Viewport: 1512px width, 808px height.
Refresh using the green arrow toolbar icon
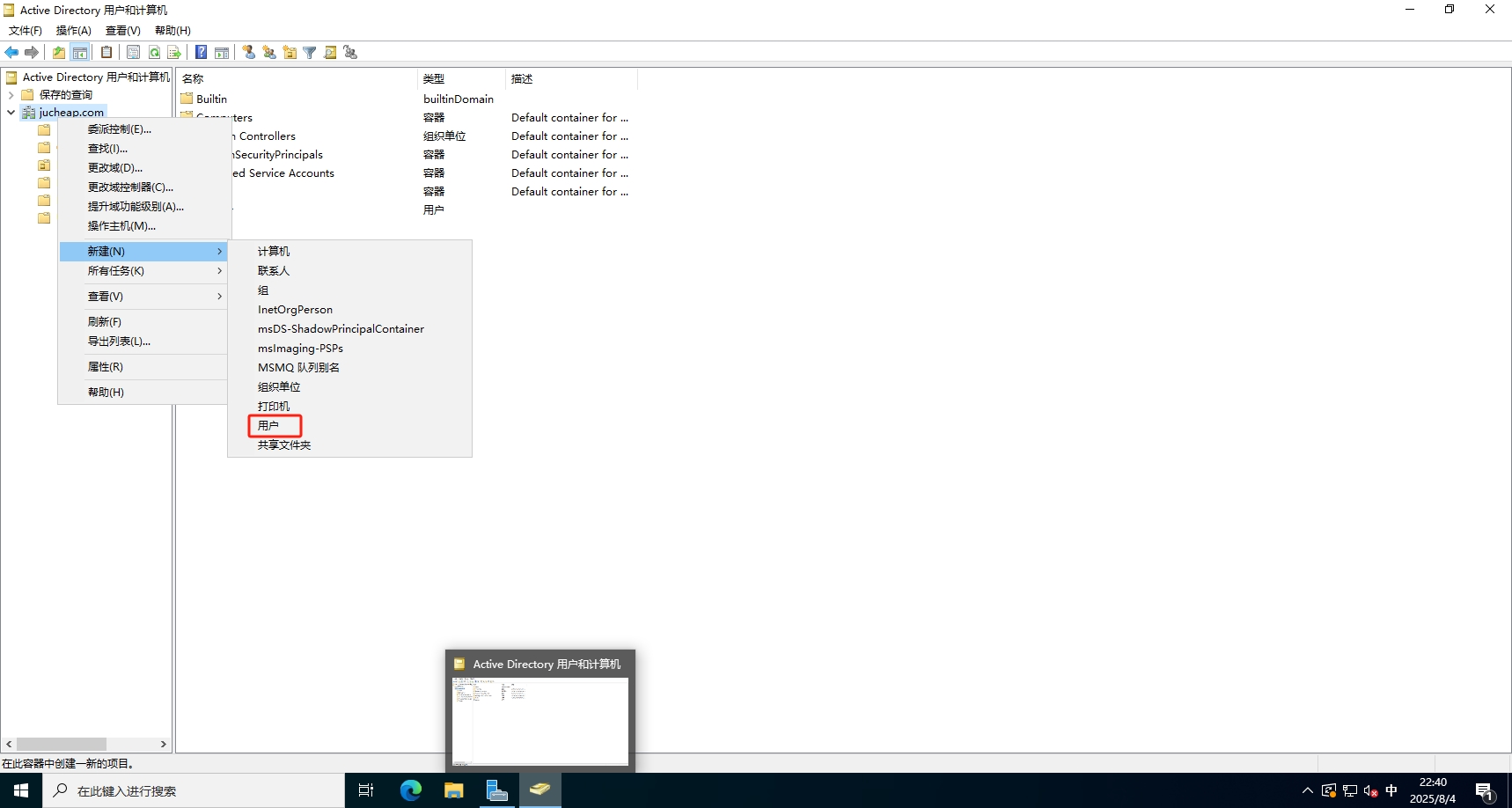coord(154,53)
